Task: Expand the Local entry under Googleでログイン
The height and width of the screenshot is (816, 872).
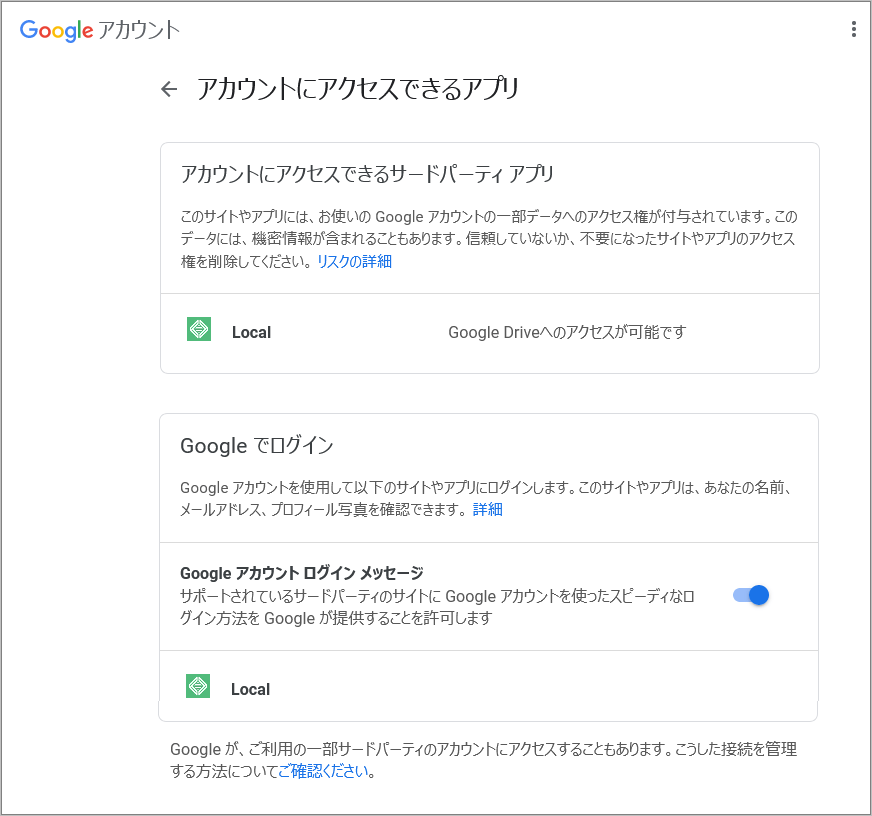Action: pos(488,686)
